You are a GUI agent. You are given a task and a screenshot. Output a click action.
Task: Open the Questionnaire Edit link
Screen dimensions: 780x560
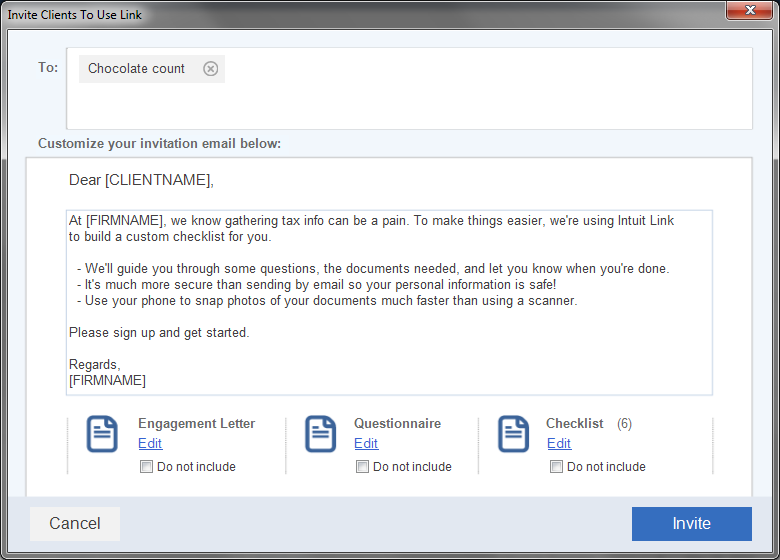366,443
